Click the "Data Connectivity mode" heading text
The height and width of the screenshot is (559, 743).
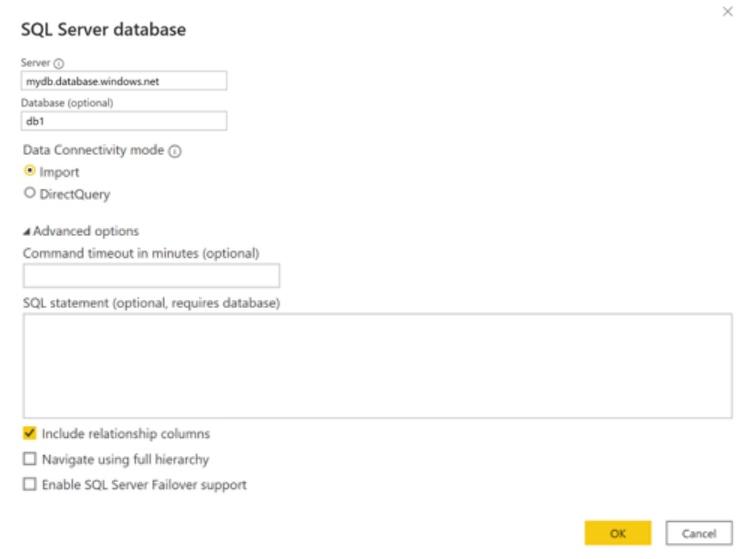(93, 151)
